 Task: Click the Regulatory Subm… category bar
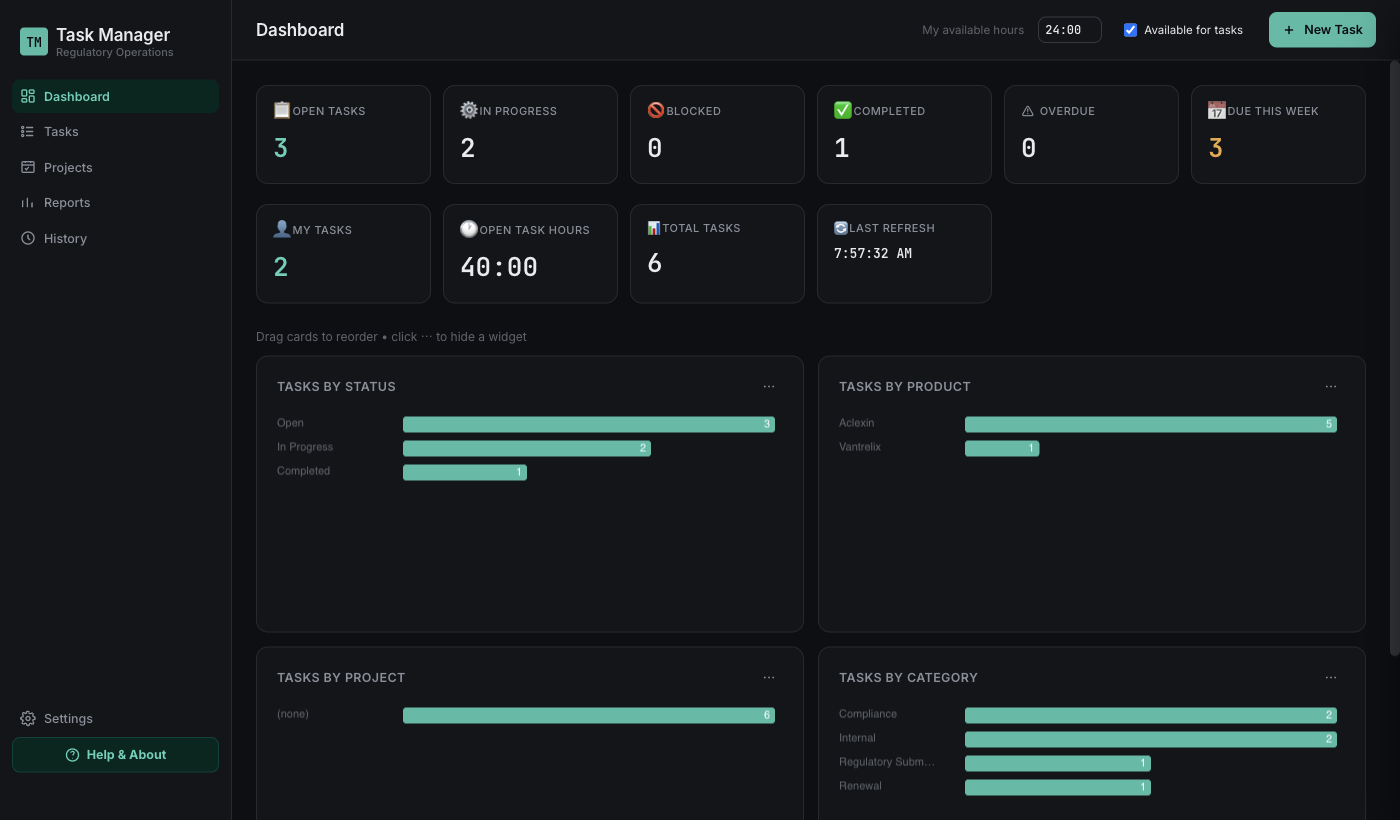[x=1058, y=763]
